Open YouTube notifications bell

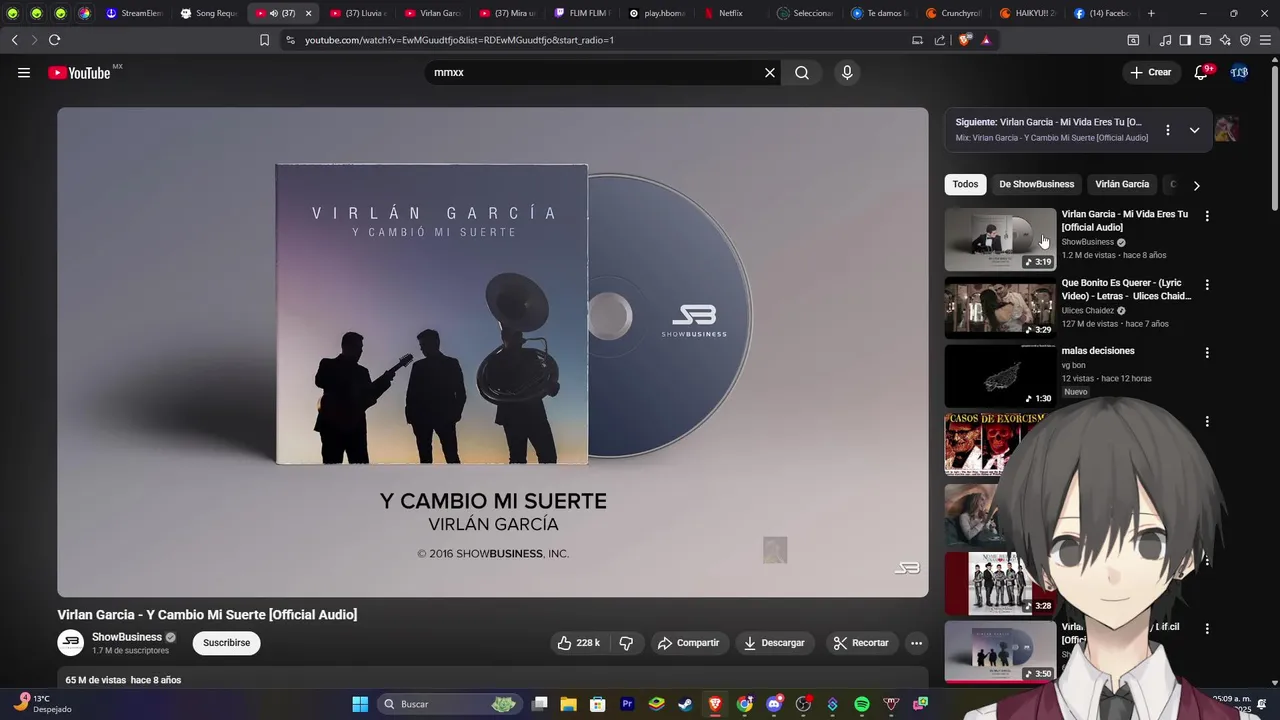click(1201, 72)
